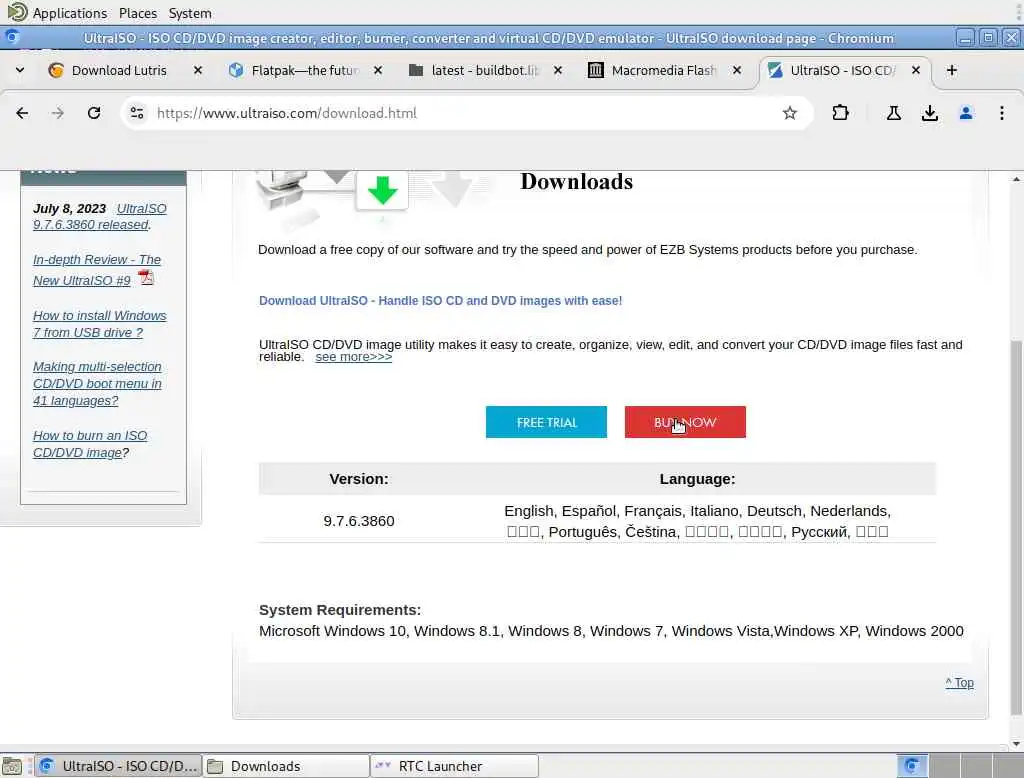Screen dimensions: 1024x778
Task: Click scrollbar down arrow on page
Action: click(x=1016, y=743)
